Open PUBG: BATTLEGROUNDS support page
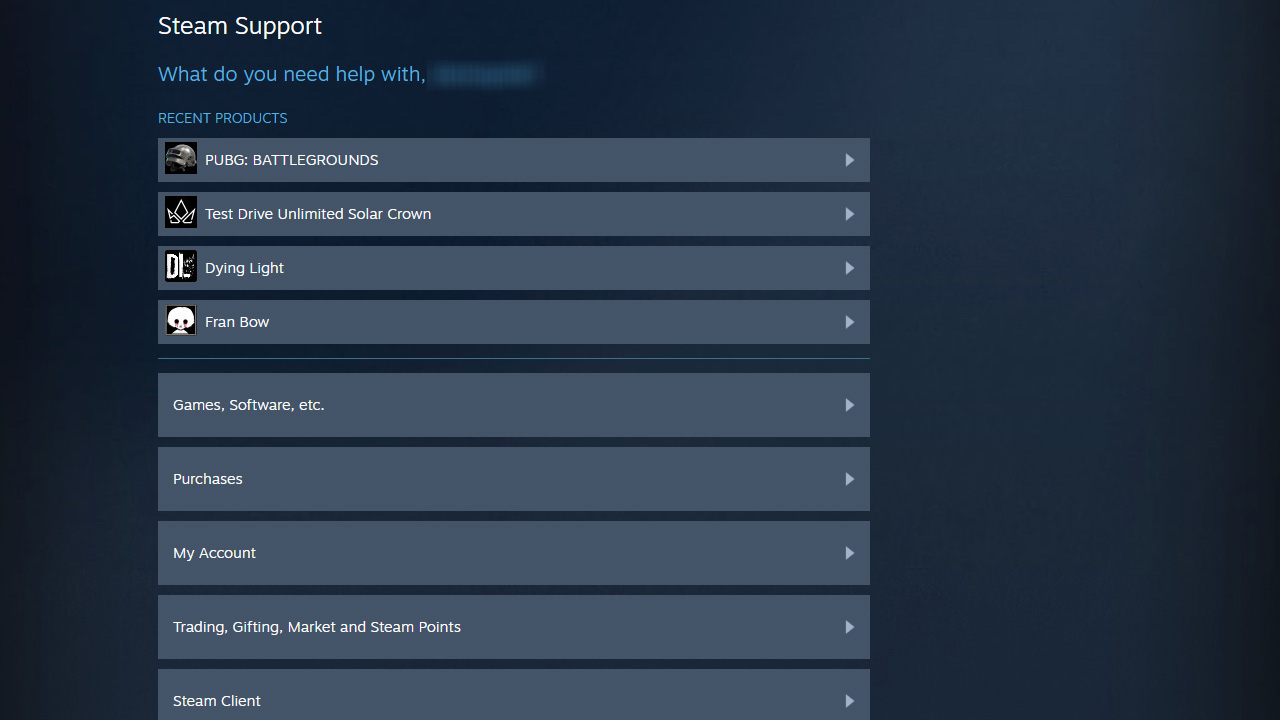The width and height of the screenshot is (1280, 720). click(x=291, y=160)
